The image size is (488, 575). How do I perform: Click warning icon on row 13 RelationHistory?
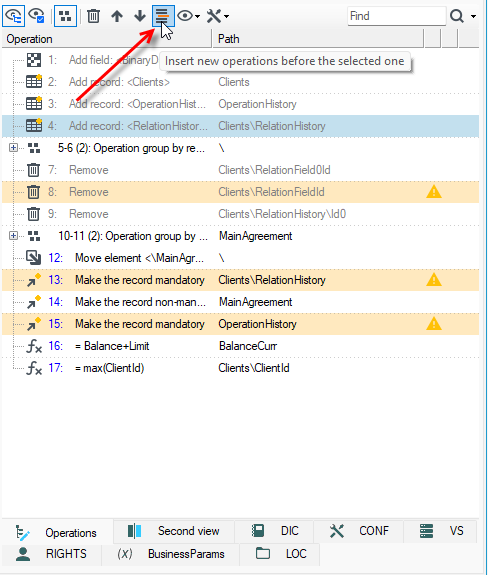(434, 280)
